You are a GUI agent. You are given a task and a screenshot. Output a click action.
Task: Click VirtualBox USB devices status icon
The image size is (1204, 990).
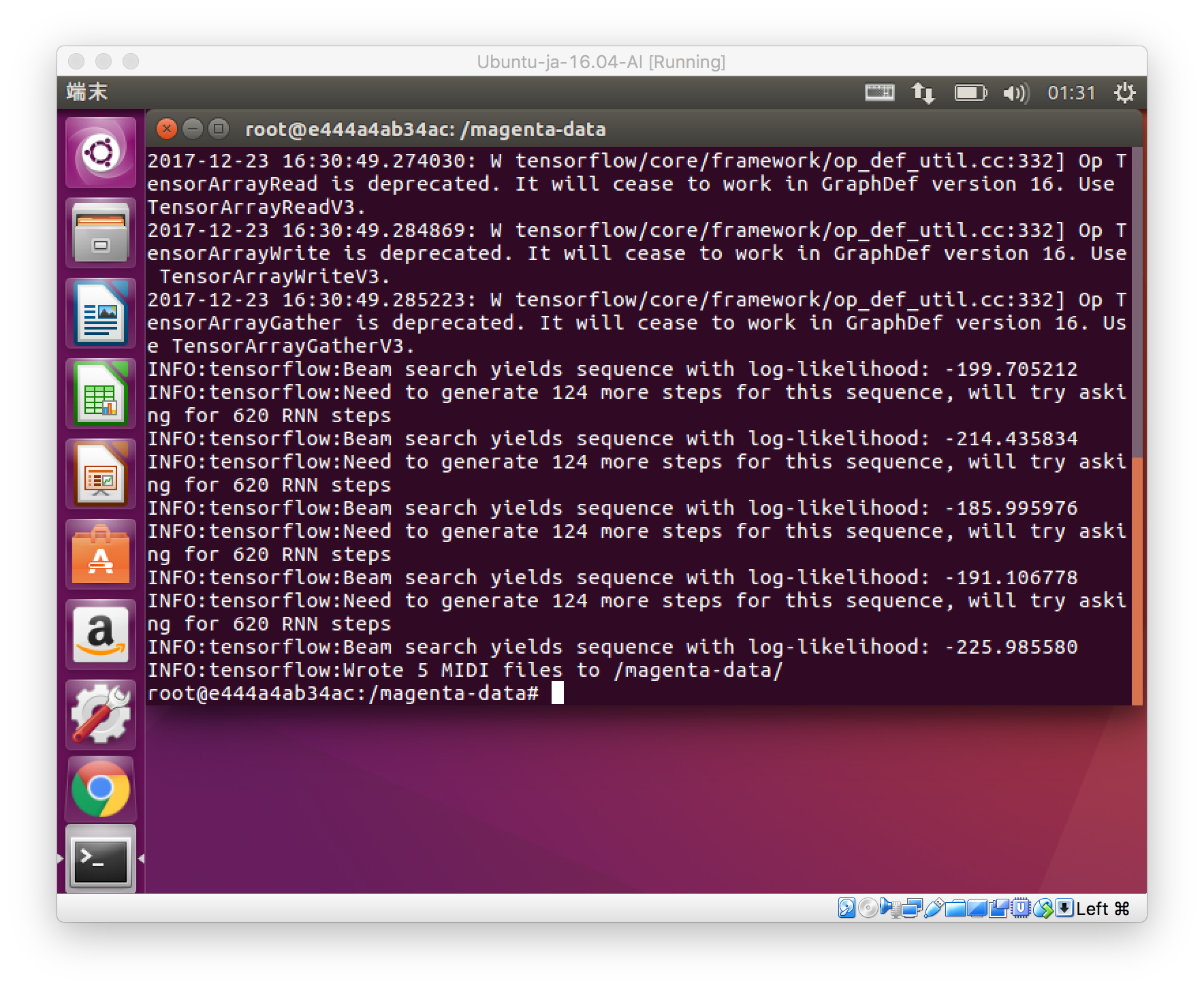pos(934,908)
